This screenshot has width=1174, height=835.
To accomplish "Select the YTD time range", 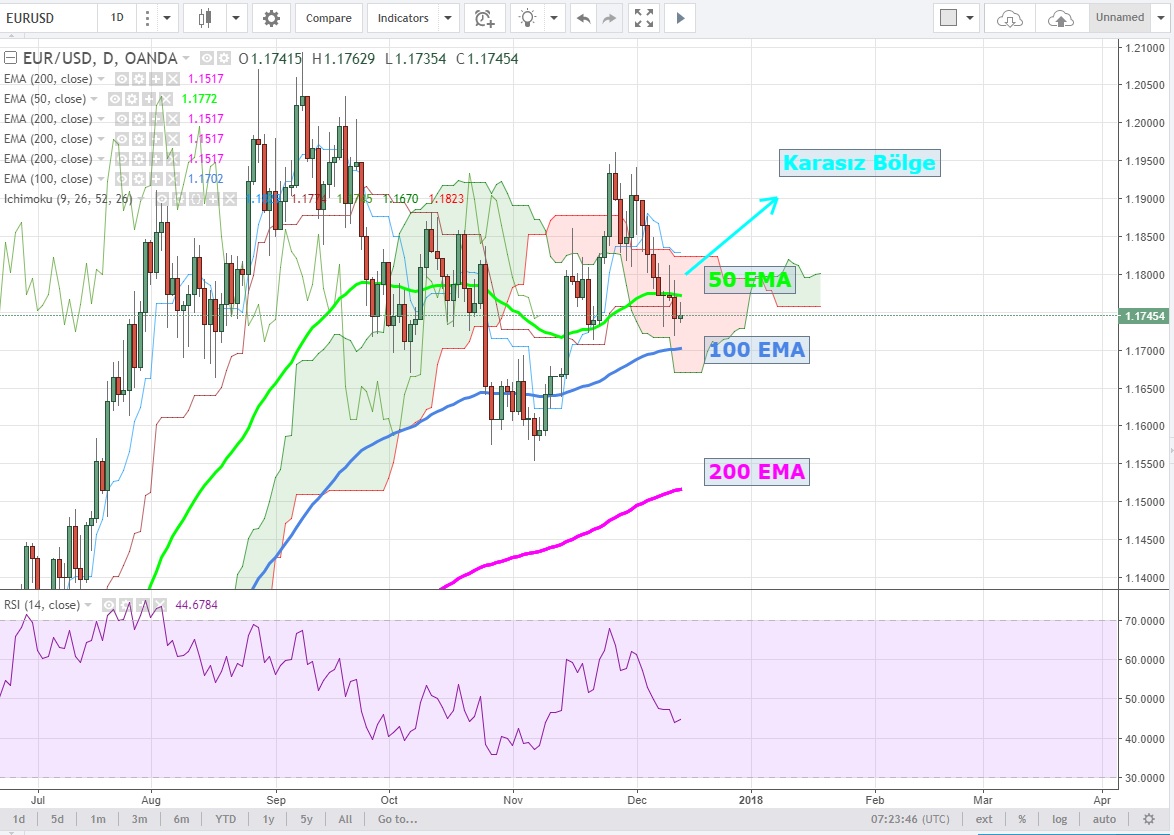I will pos(225,819).
